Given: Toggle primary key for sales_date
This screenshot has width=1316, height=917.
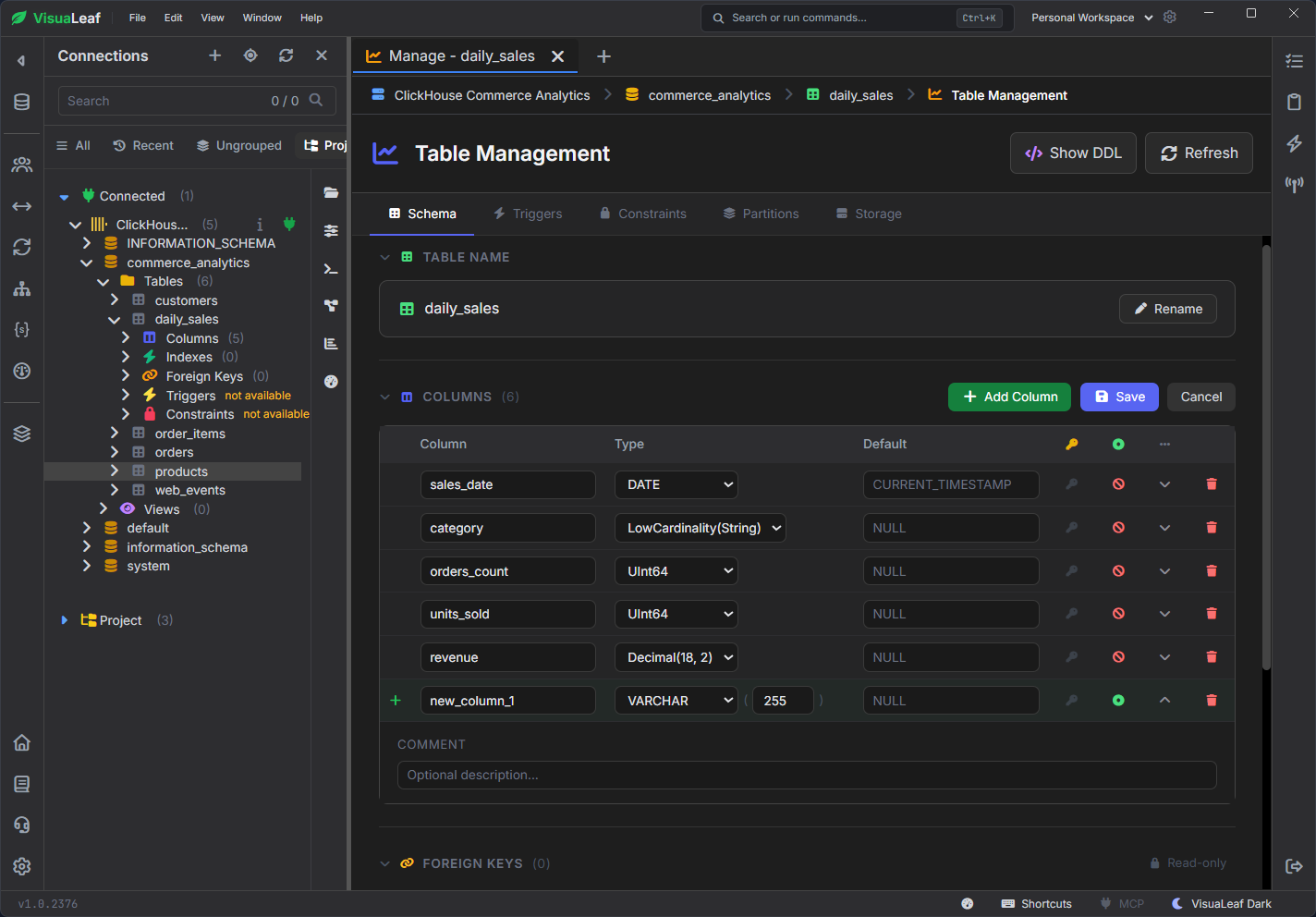Looking at the screenshot, I should coord(1072,484).
